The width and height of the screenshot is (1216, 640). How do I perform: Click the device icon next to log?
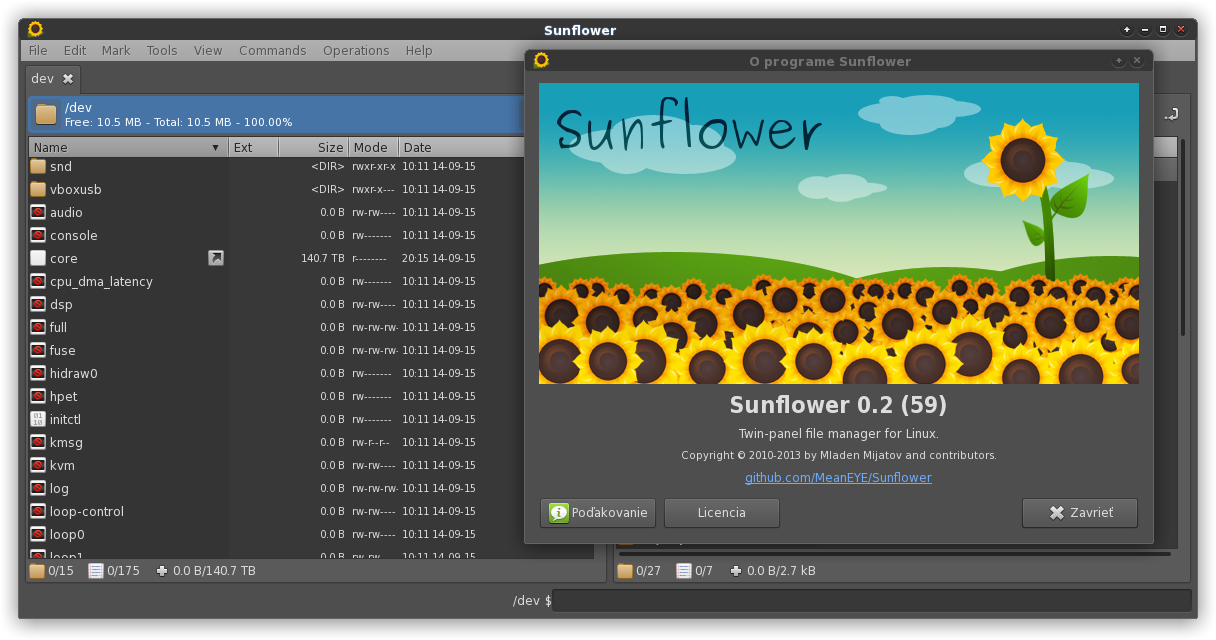(x=38, y=488)
